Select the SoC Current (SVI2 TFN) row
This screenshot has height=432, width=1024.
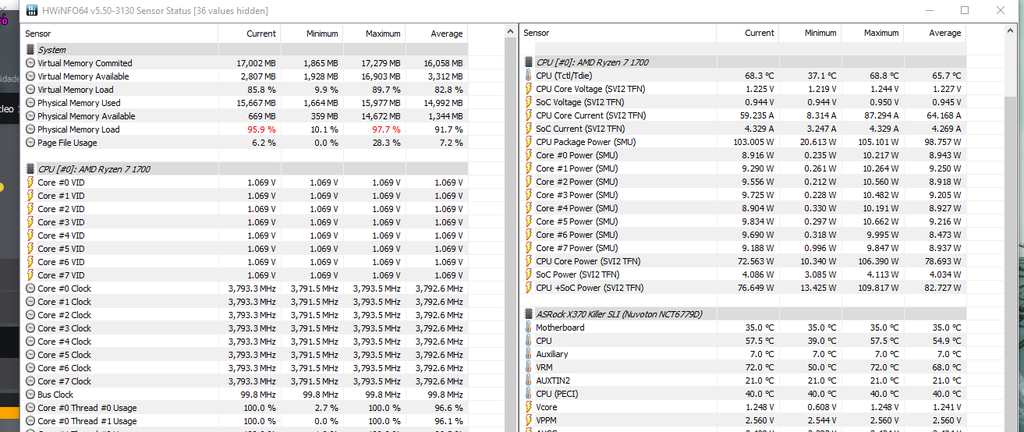tap(743, 129)
